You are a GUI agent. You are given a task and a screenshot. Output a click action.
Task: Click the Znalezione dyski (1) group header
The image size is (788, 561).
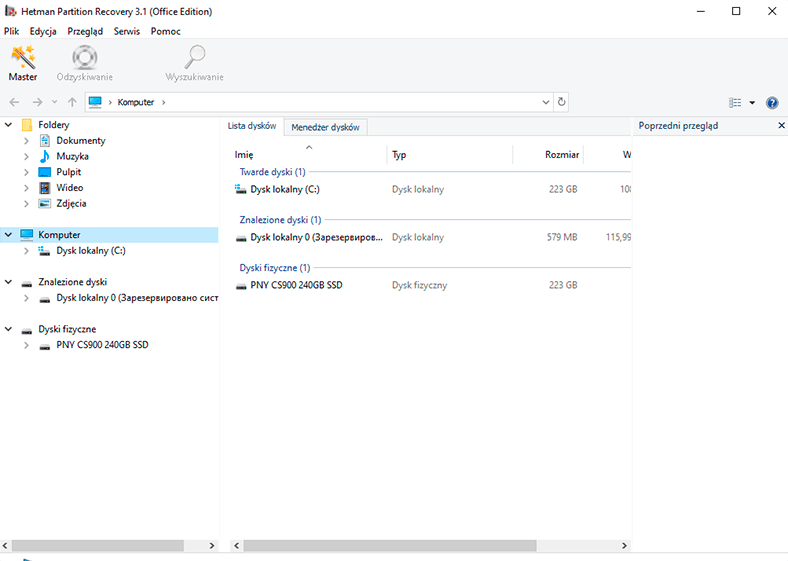click(280, 220)
